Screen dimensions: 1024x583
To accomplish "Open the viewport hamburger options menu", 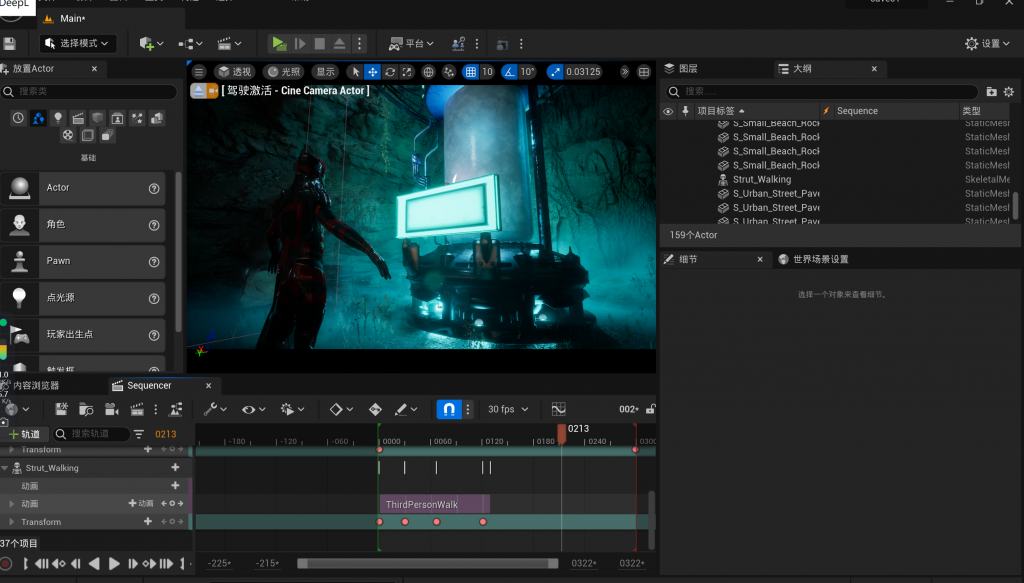I will (x=199, y=72).
